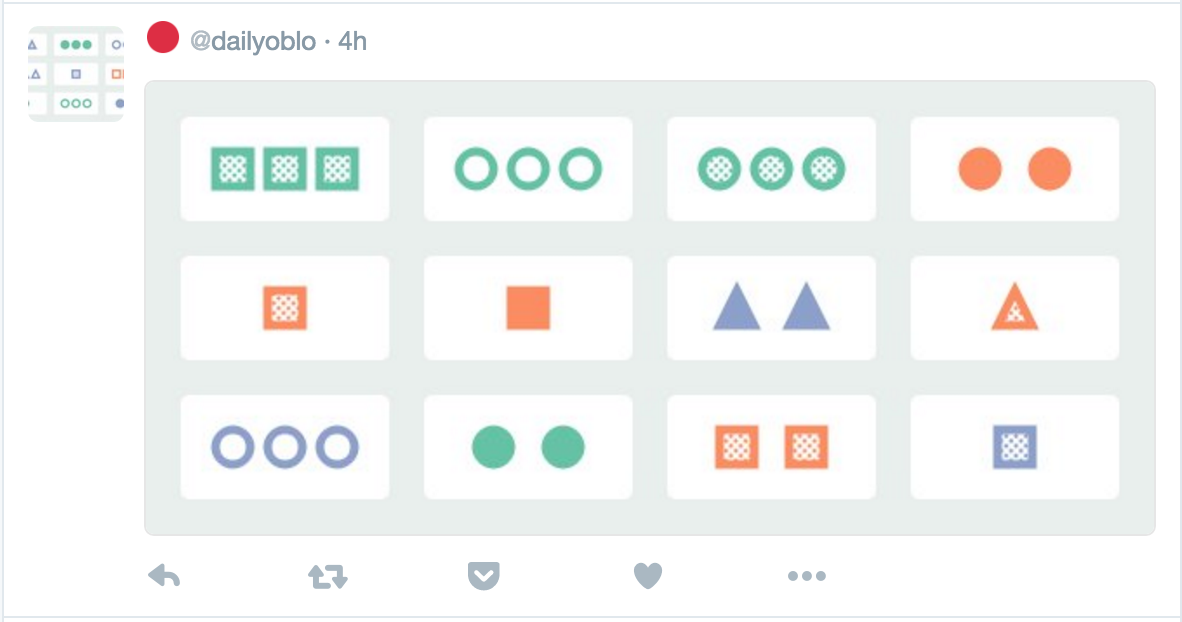This screenshot has width=1182, height=622.
Task: Save tweet with the Pocket icon
Action: [483, 576]
